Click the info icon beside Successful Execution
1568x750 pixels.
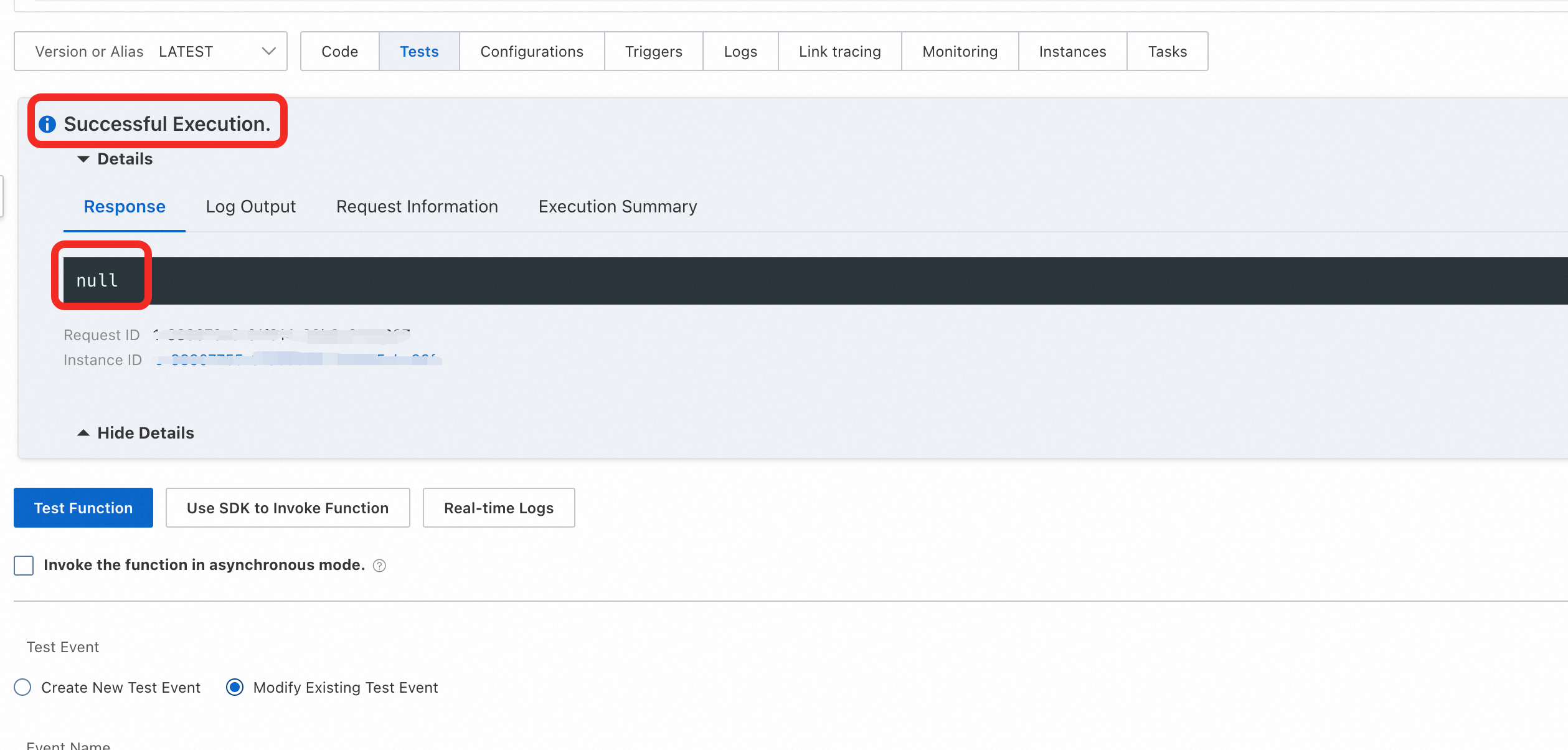pyautogui.click(x=47, y=125)
